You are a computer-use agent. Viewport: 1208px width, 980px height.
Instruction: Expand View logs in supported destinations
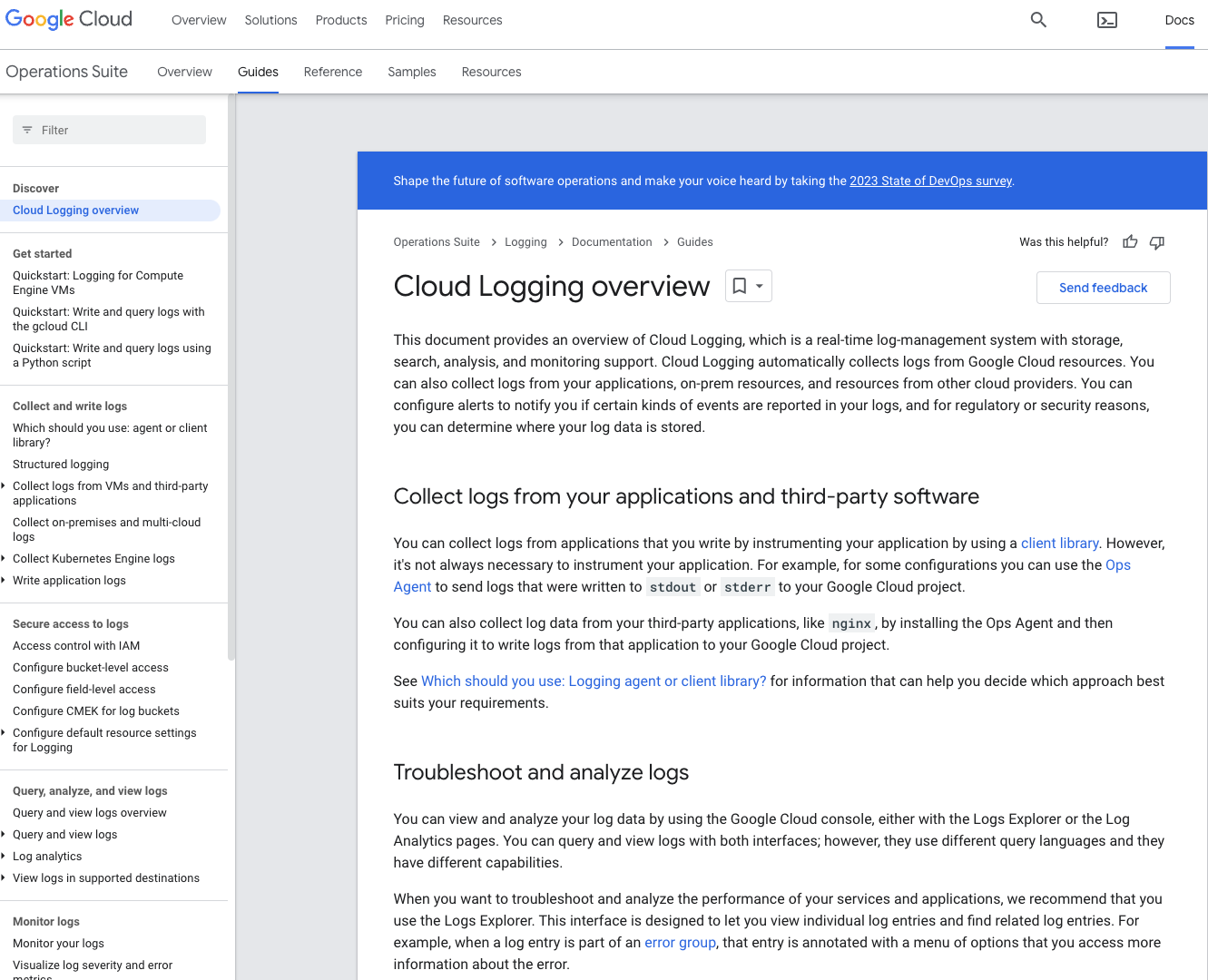pos(4,878)
